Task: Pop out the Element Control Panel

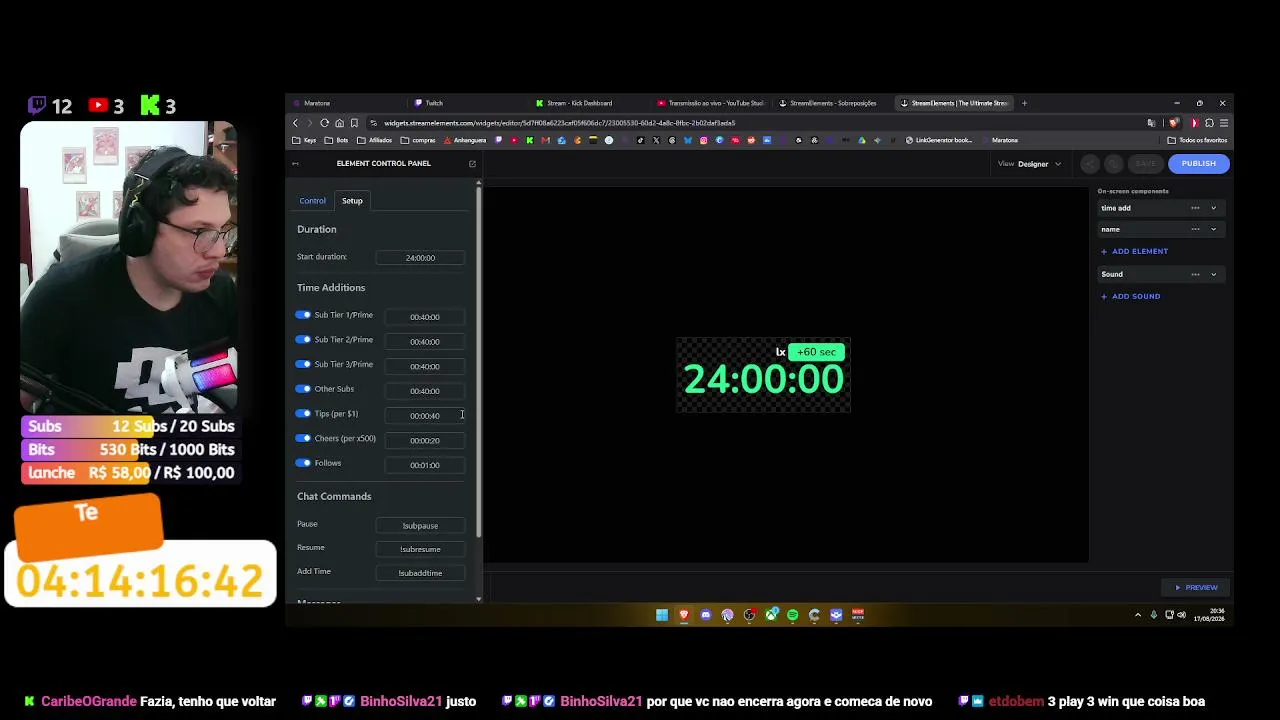Action: click(x=472, y=164)
